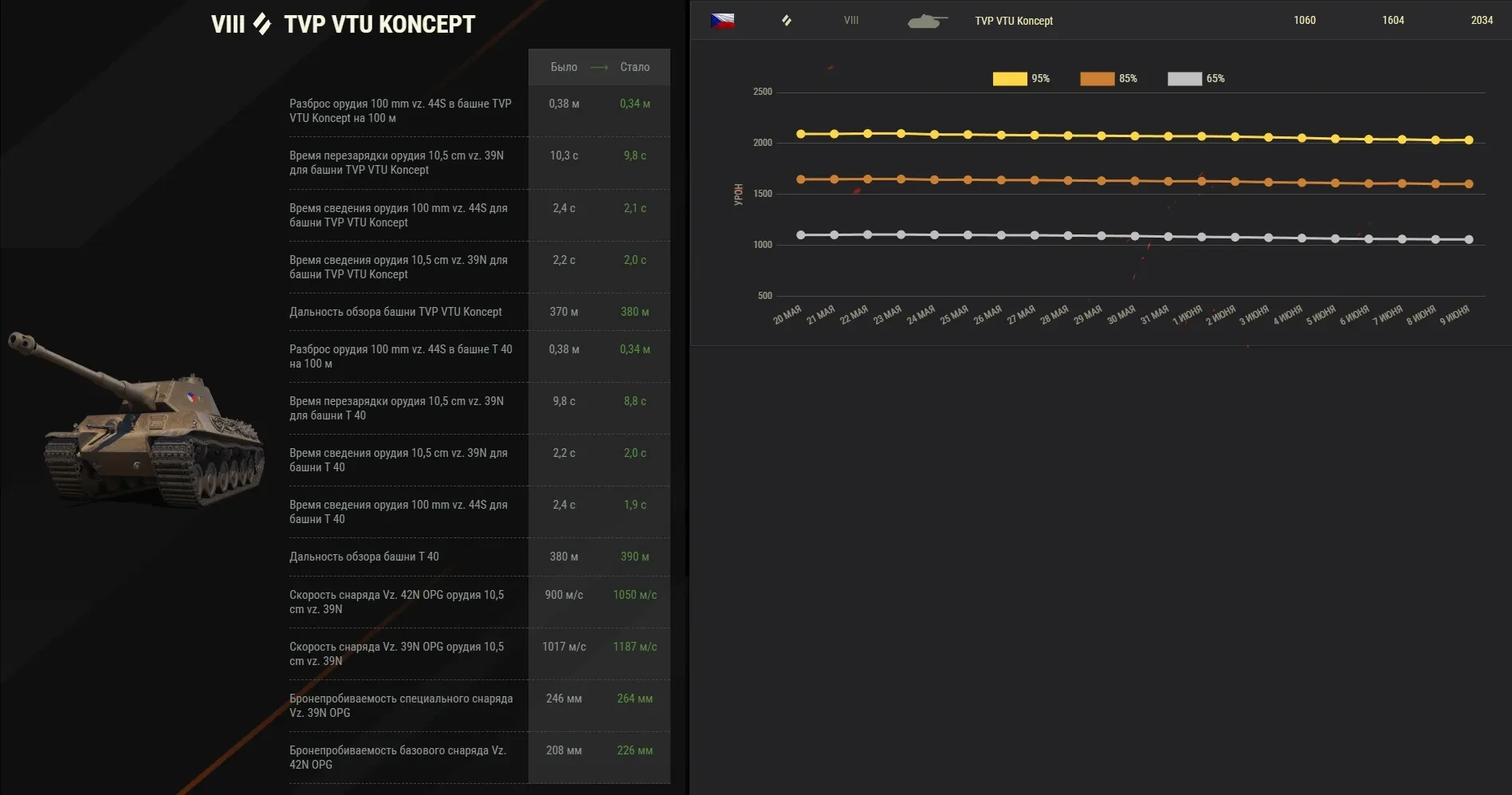Click the medium tank class icon in header row
Screen dimensions: 1512x795
point(787,21)
